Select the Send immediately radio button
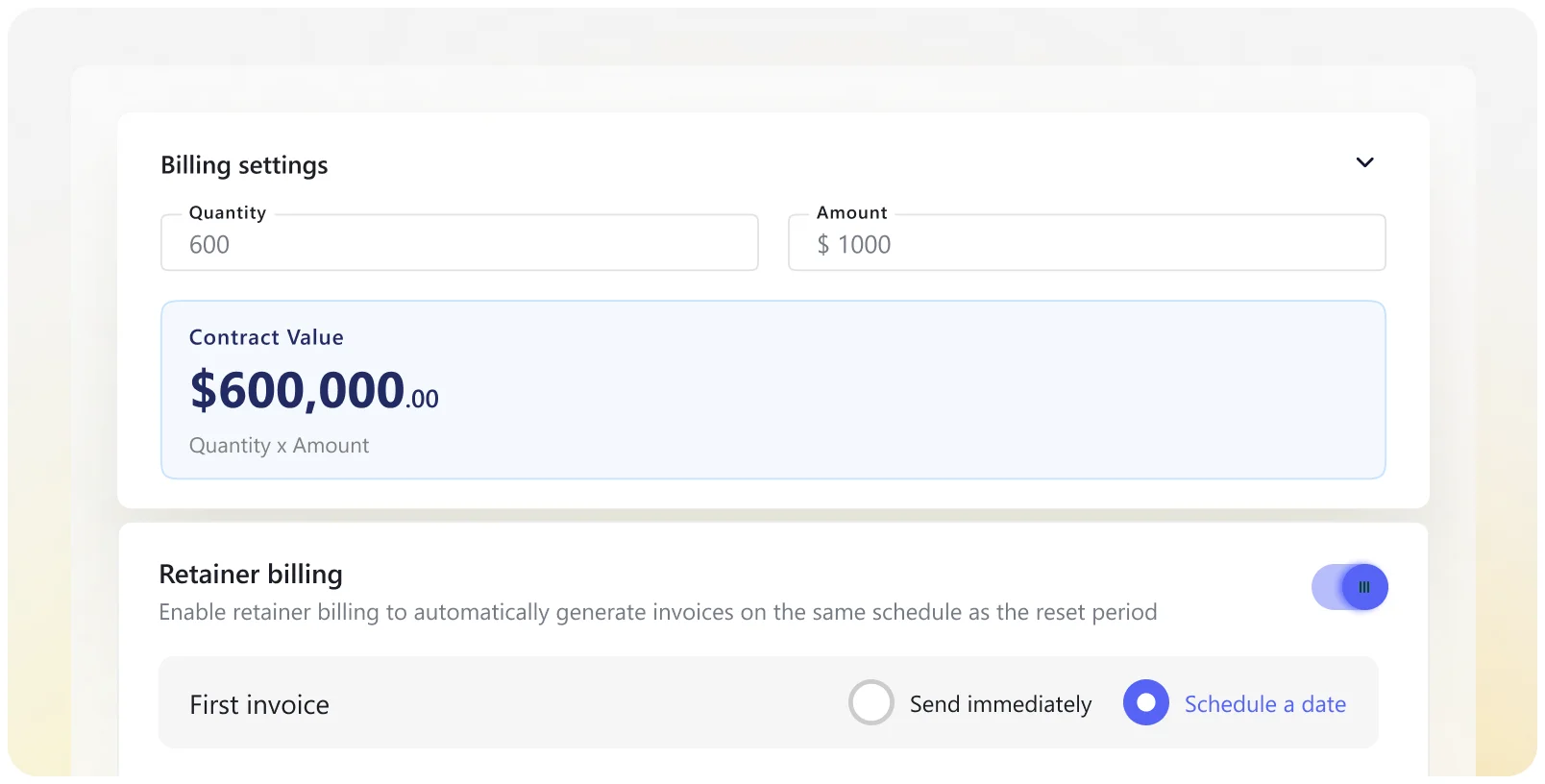 click(871, 703)
